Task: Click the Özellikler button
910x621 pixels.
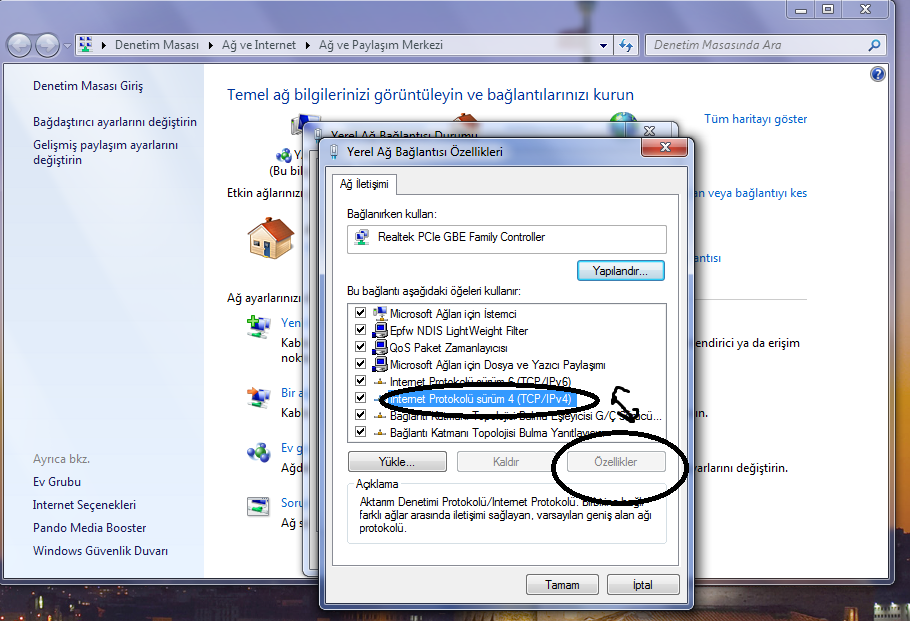Action: [615, 462]
